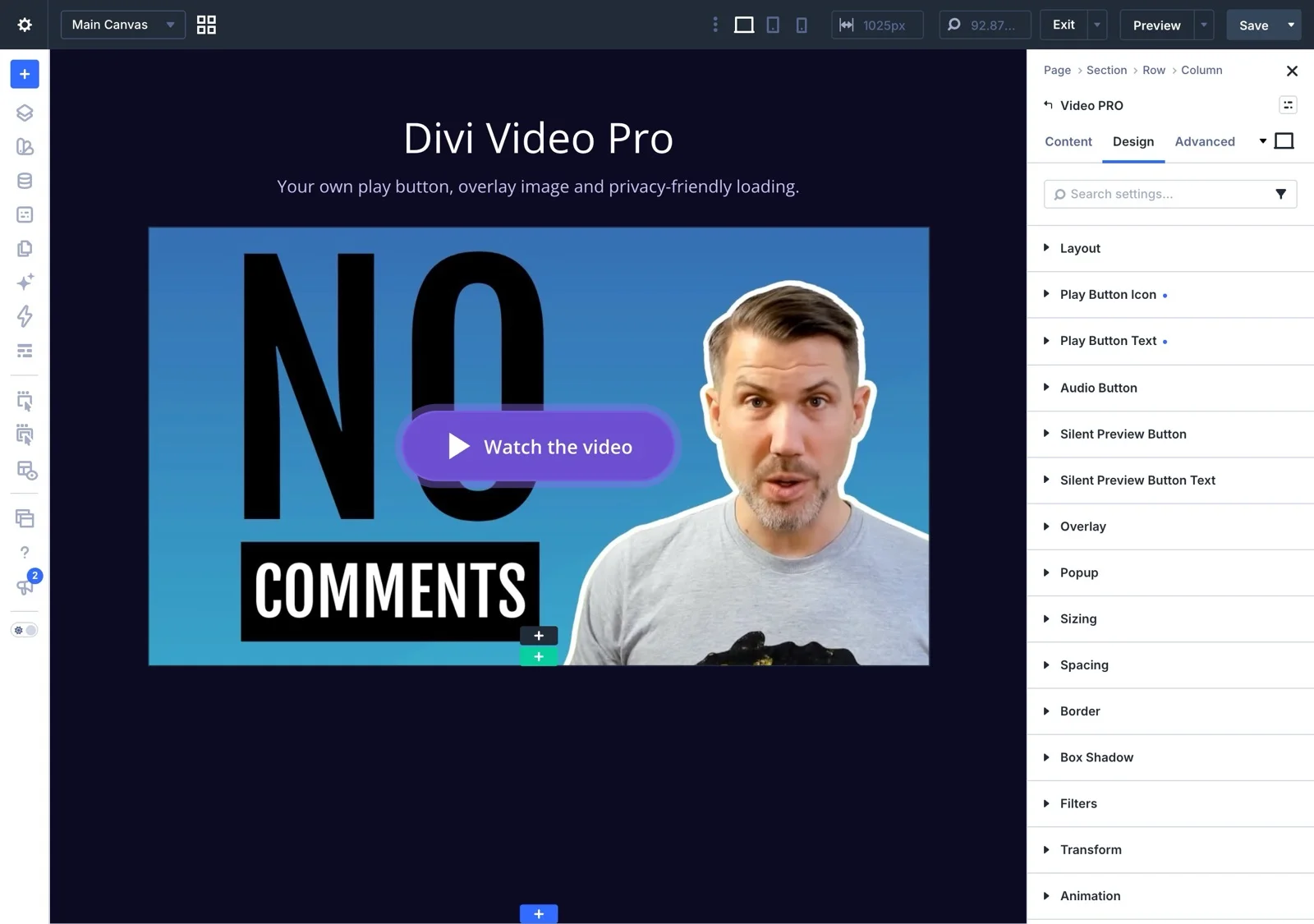Image resolution: width=1314 pixels, height=924 pixels.
Task: Click the grid view icon beside Main Canvas
Action: click(206, 25)
